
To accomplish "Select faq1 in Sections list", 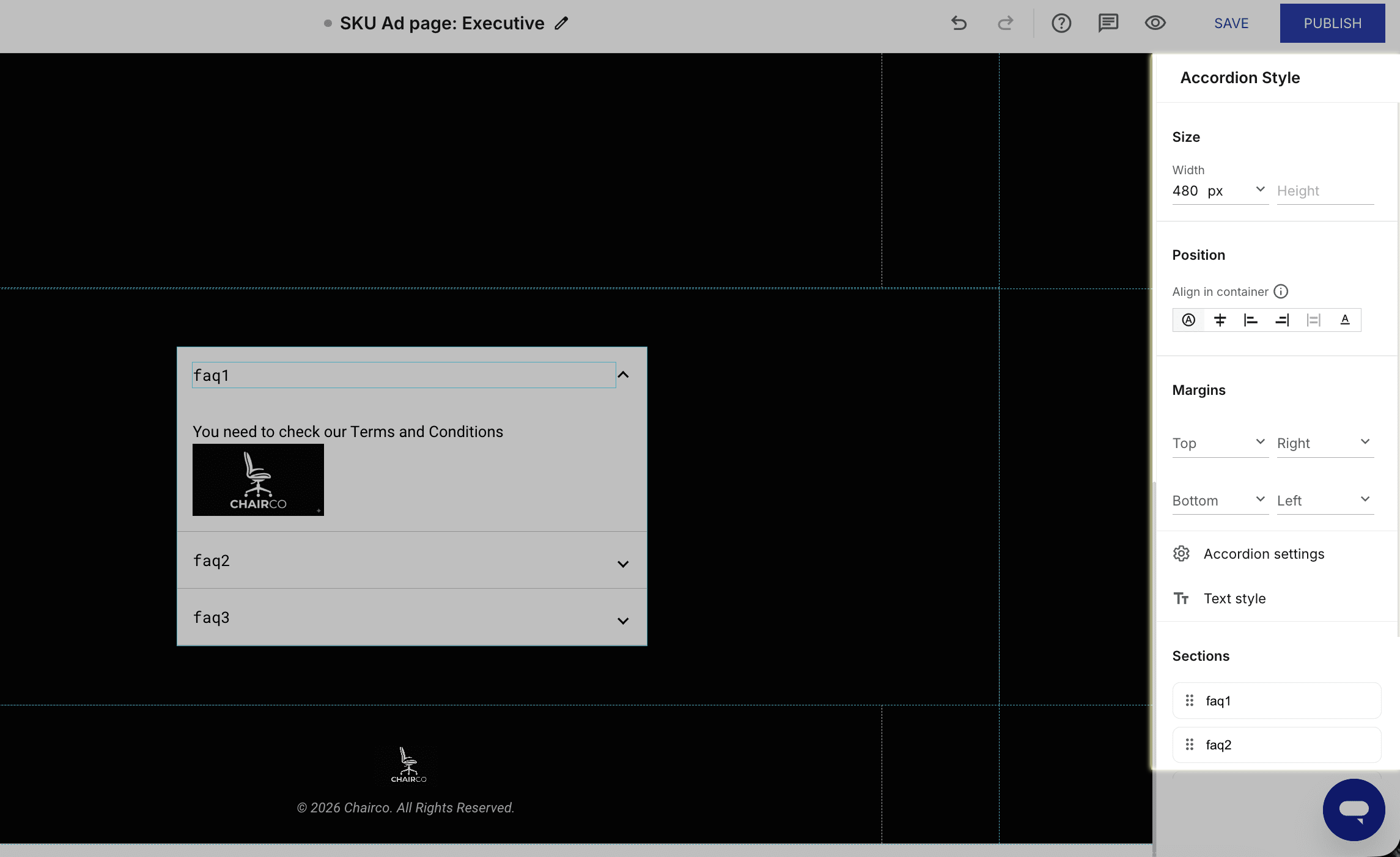I will pyautogui.click(x=1277, y=701).
